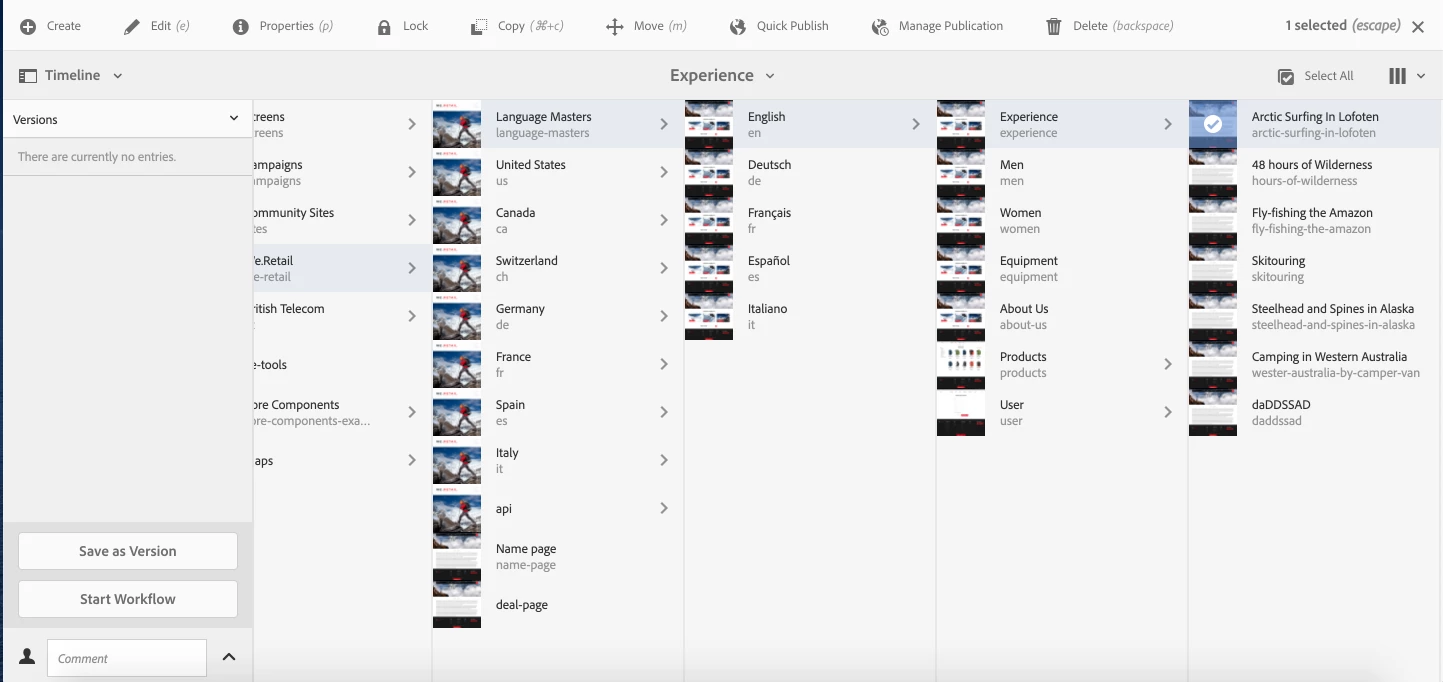This screenshot has height=682, width=1443.
Task: Click the Select All checkmark icon
Action: tap(1286, 76)
